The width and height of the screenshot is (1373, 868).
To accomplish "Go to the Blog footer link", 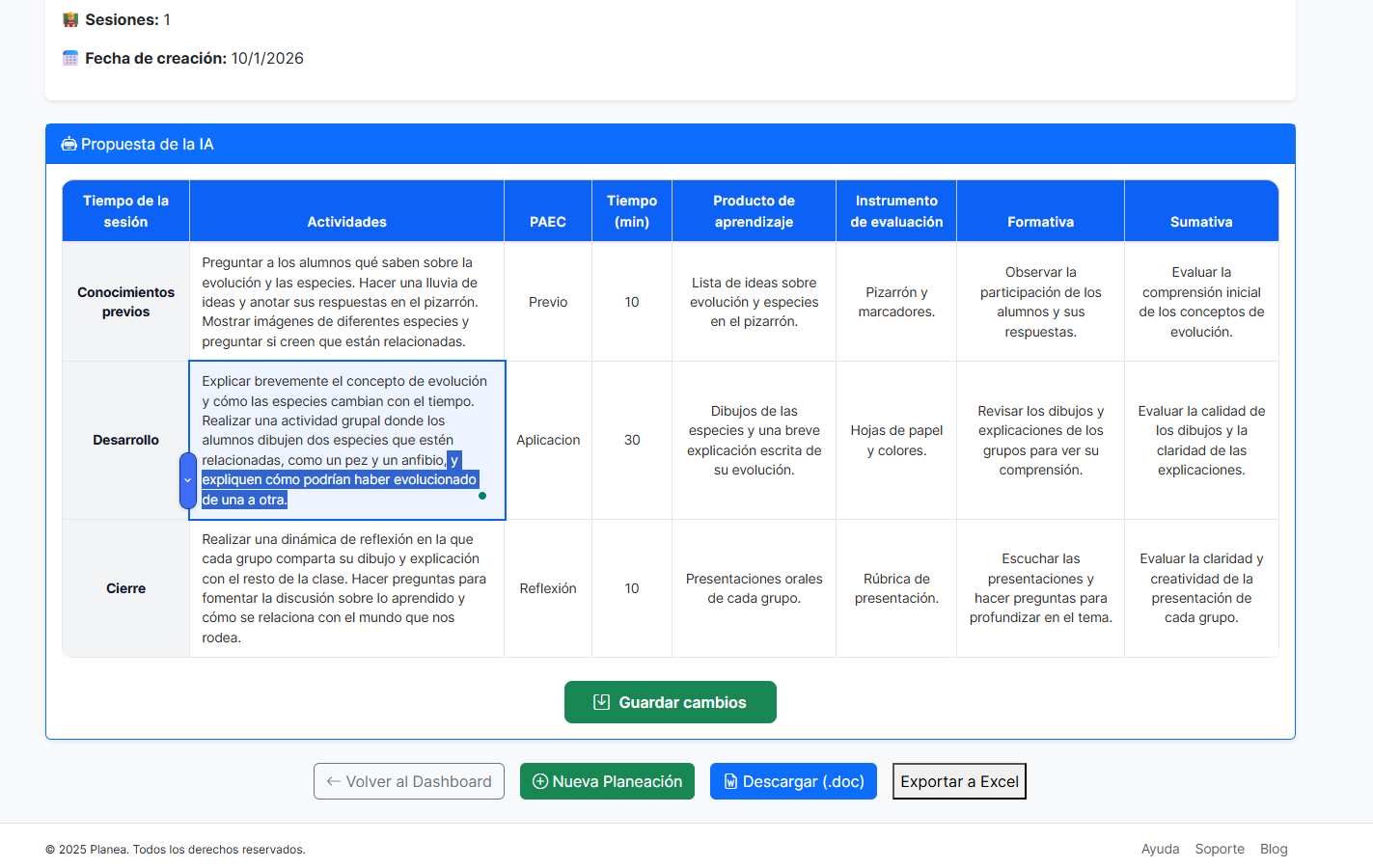I will click(1273, 850).
